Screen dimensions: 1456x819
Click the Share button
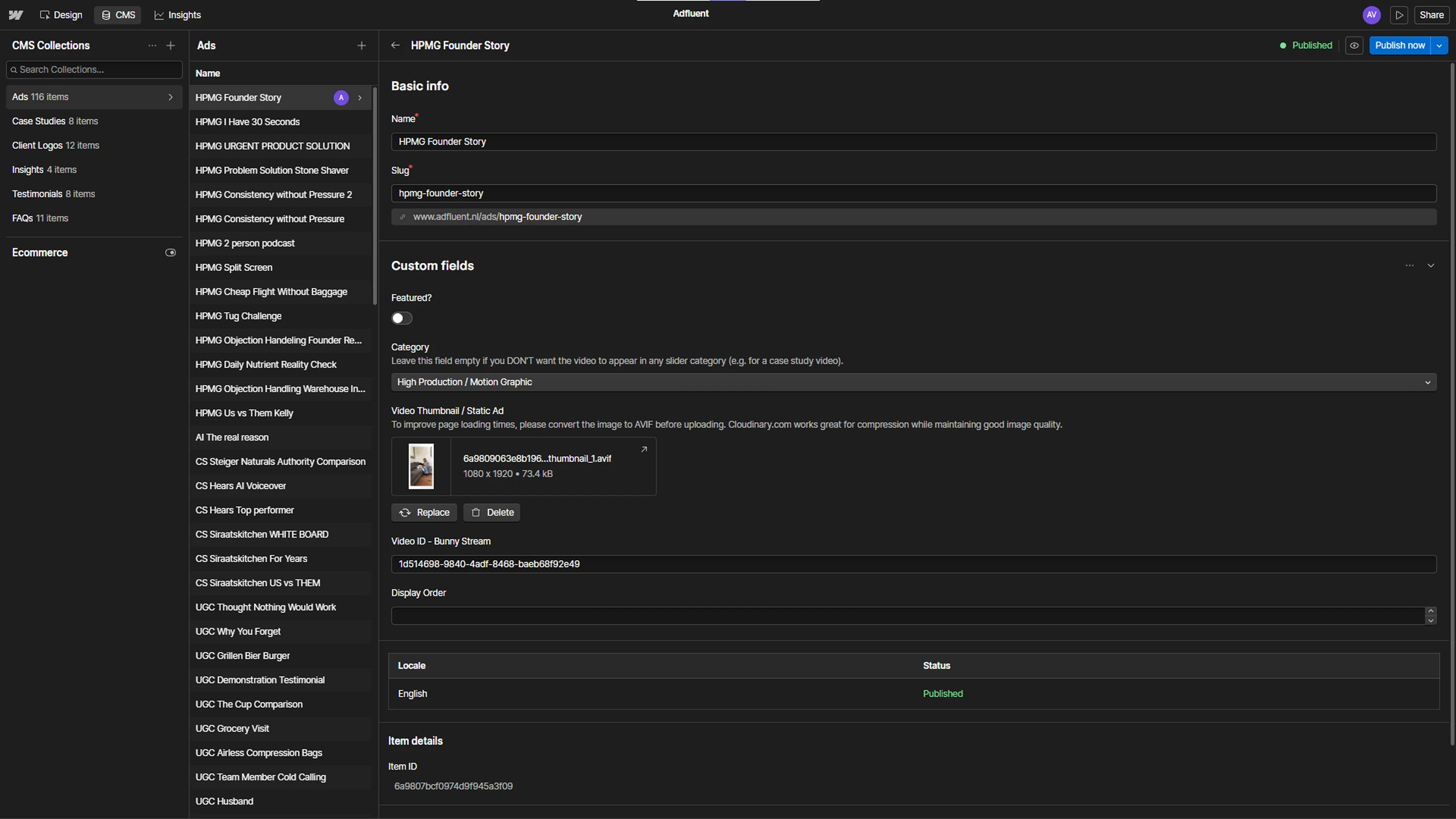click(x=1431, y=15)
